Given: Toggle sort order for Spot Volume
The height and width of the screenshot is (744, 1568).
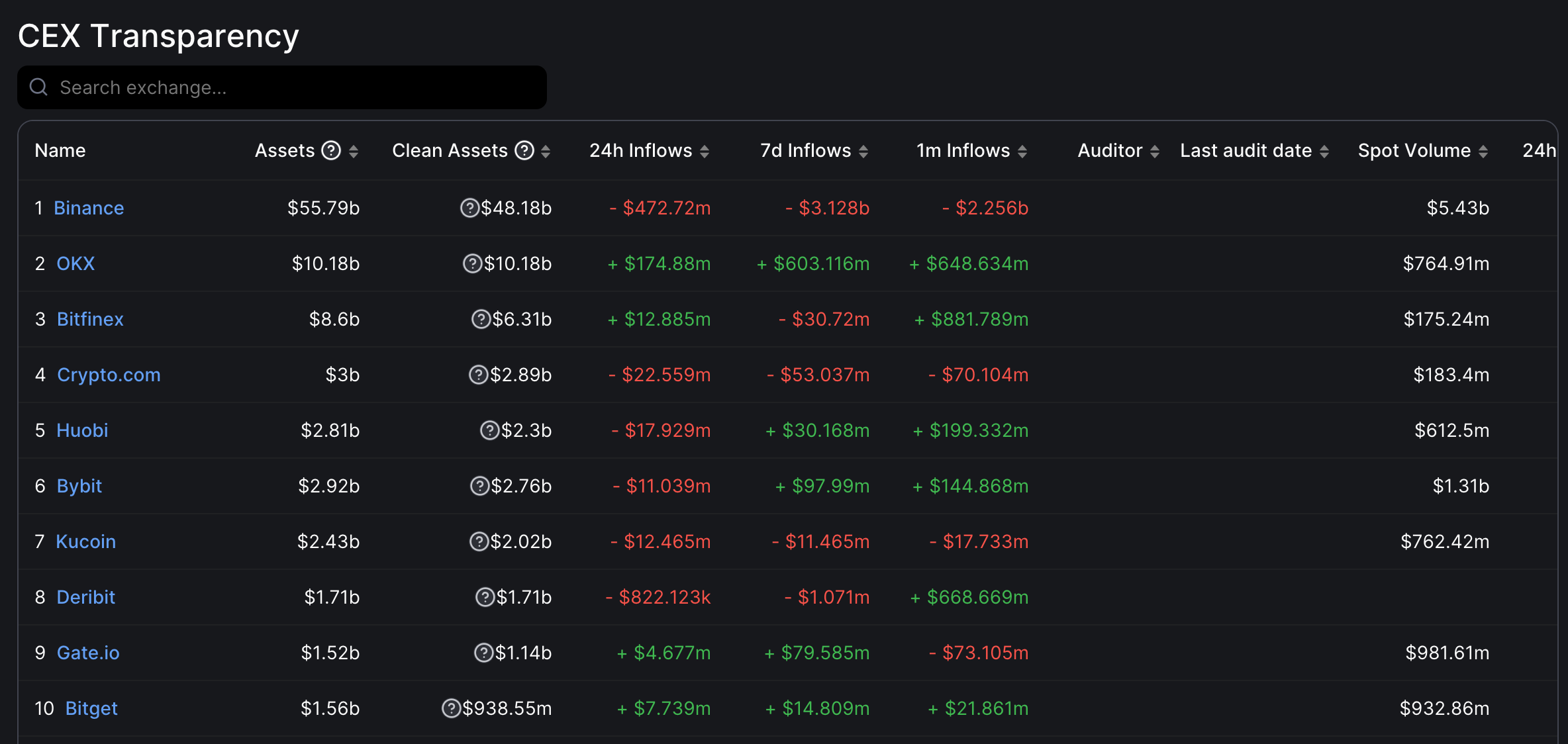Looking at the screenshot, I should 1485,150.
